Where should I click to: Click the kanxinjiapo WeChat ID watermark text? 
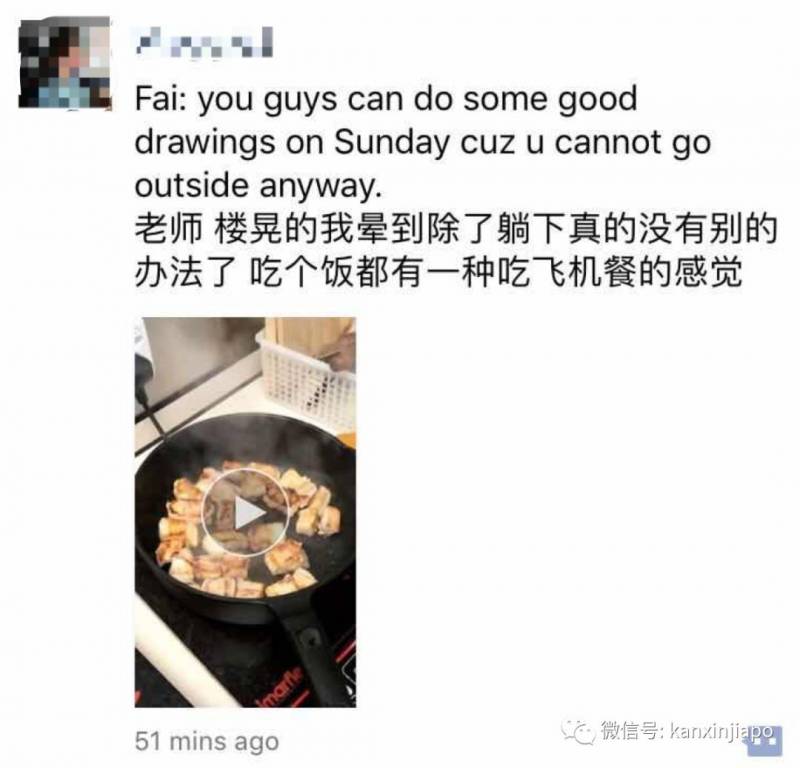click(721, 732)
